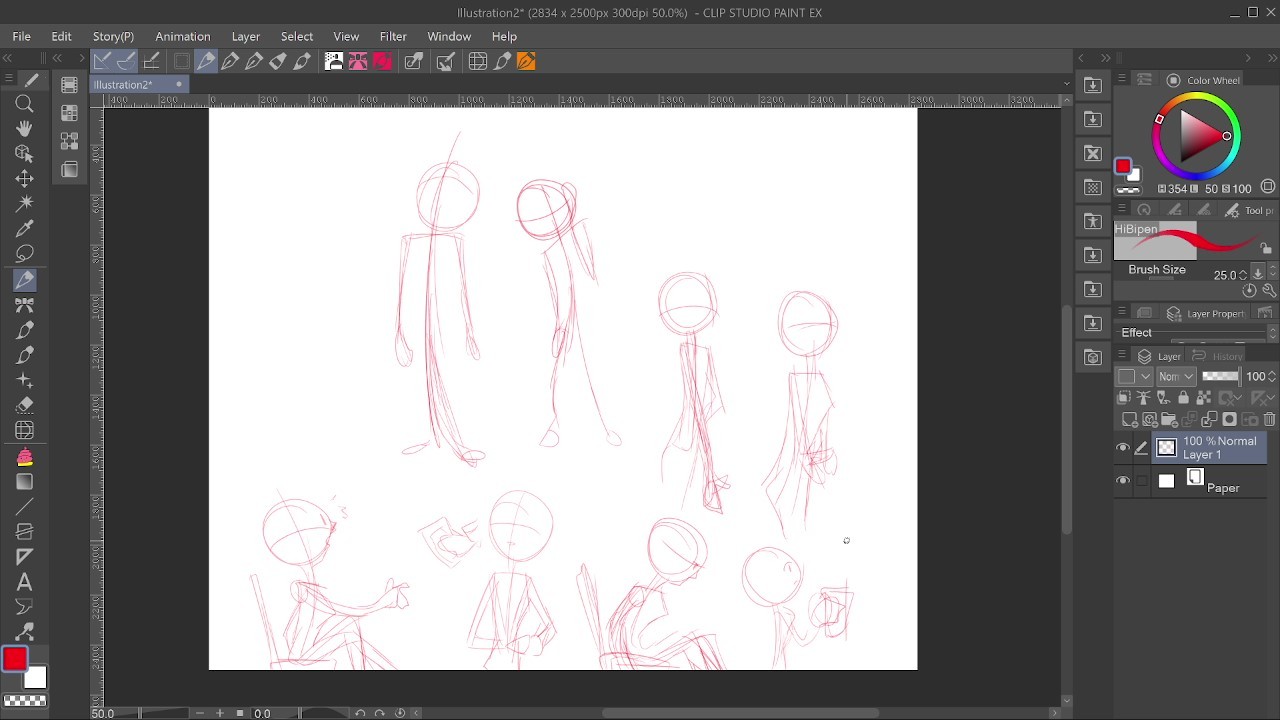Viewport: 1280px width, 720px height.
Task: Select the Text tool
Action: click(25, 582)
